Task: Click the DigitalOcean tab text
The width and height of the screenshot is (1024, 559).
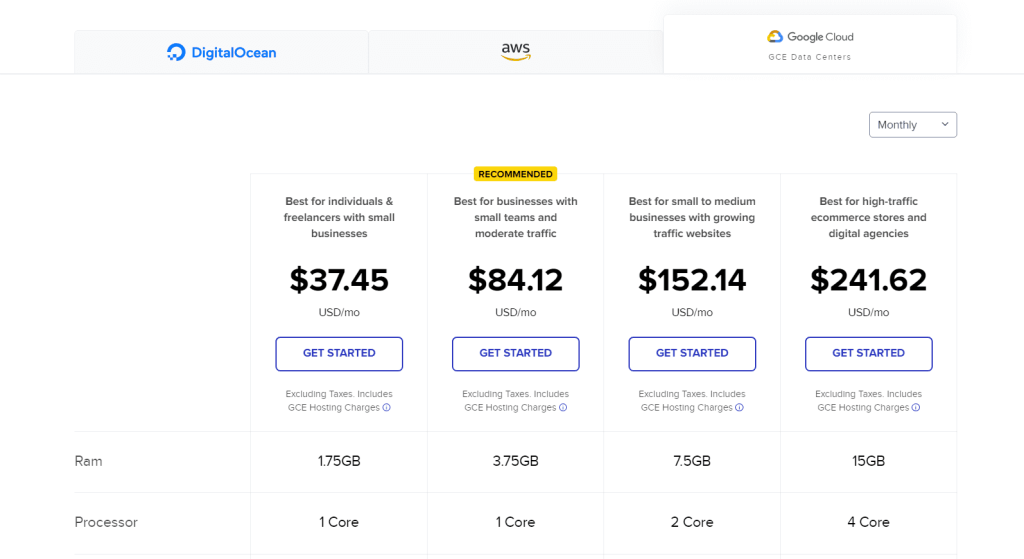Action: (x=234, y=52)
